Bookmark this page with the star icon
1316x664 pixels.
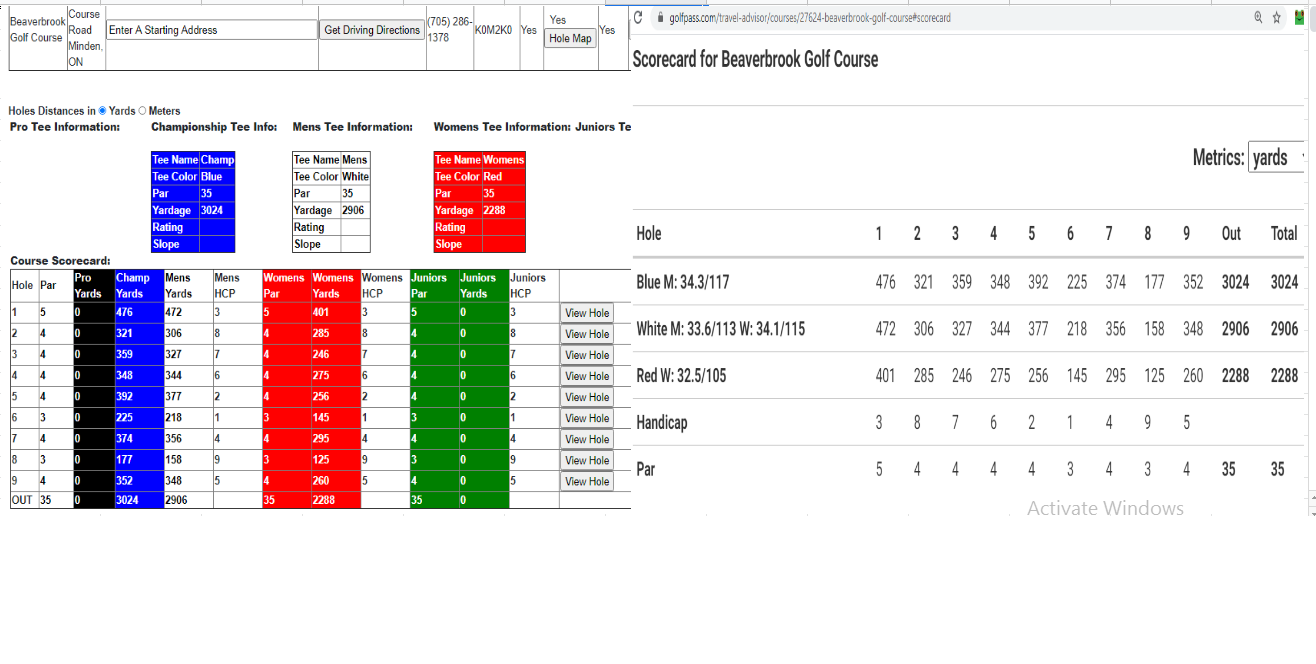(x=1277, y=18)
